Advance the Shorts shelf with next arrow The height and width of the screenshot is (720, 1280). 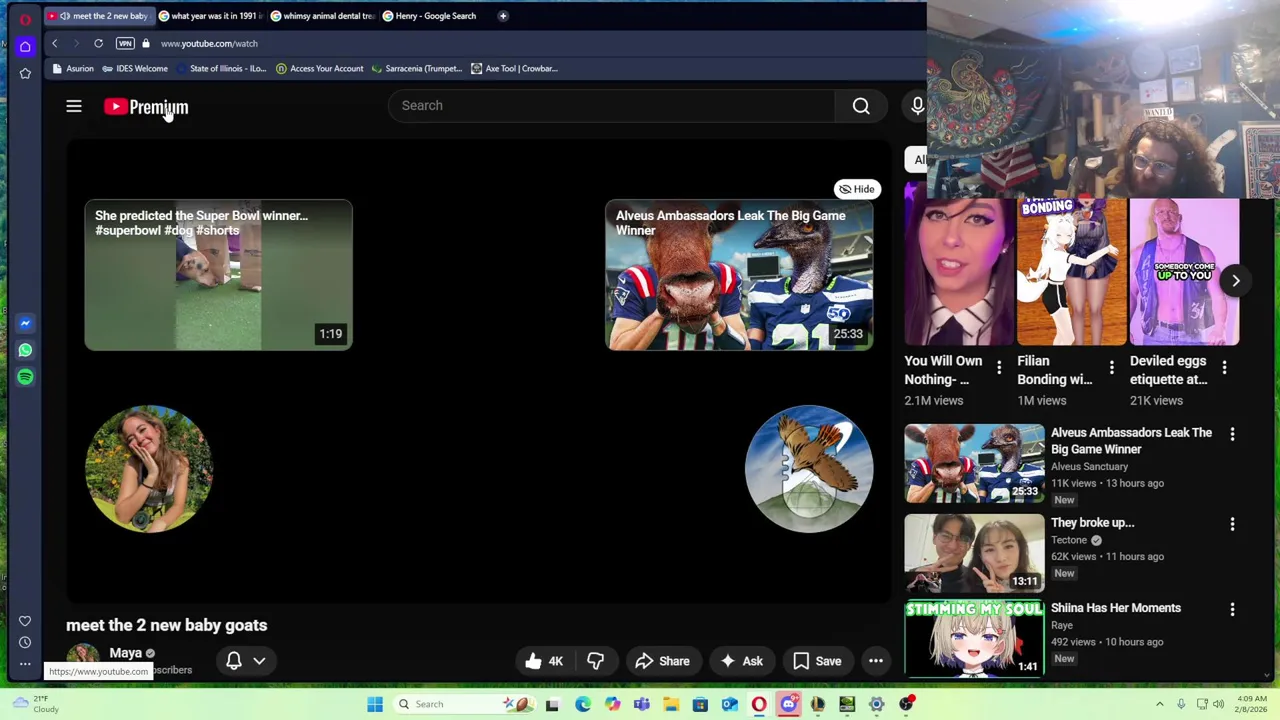[x=1236, y=281]
